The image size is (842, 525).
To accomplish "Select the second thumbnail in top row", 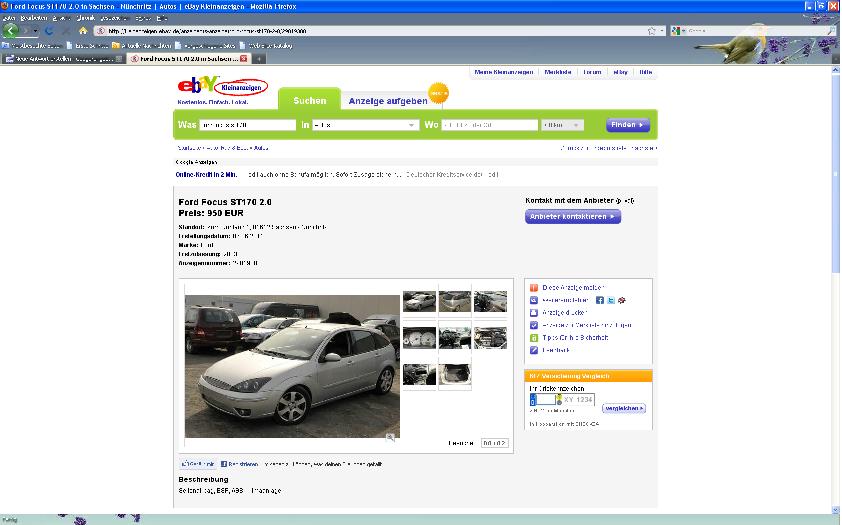I will click(455, 301).
